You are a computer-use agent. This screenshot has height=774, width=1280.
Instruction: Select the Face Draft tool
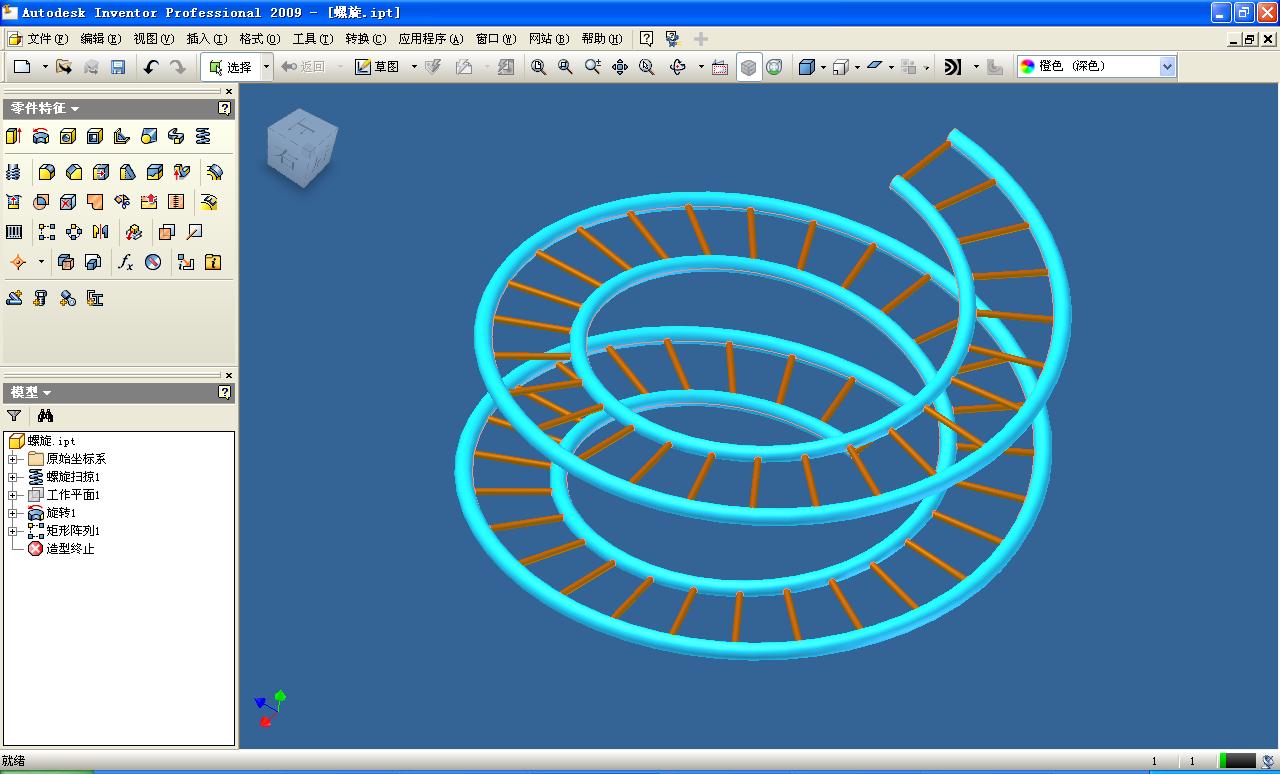(x=127, y=172)
